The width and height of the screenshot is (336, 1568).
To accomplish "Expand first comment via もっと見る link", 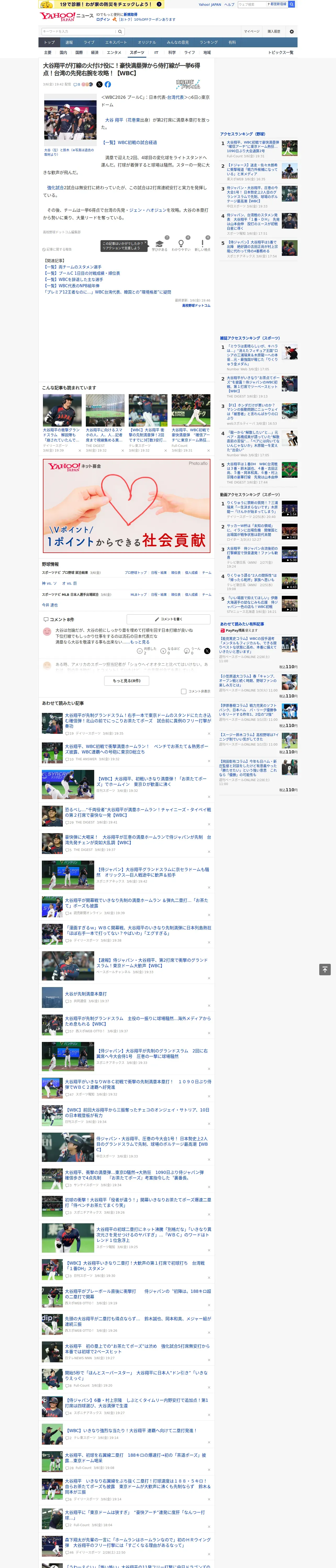I will click(x=140, y=642).
